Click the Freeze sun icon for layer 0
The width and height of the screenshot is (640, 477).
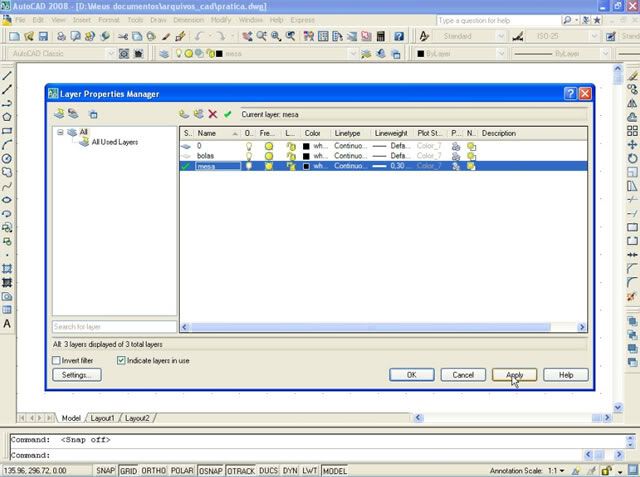pos(268,146)
